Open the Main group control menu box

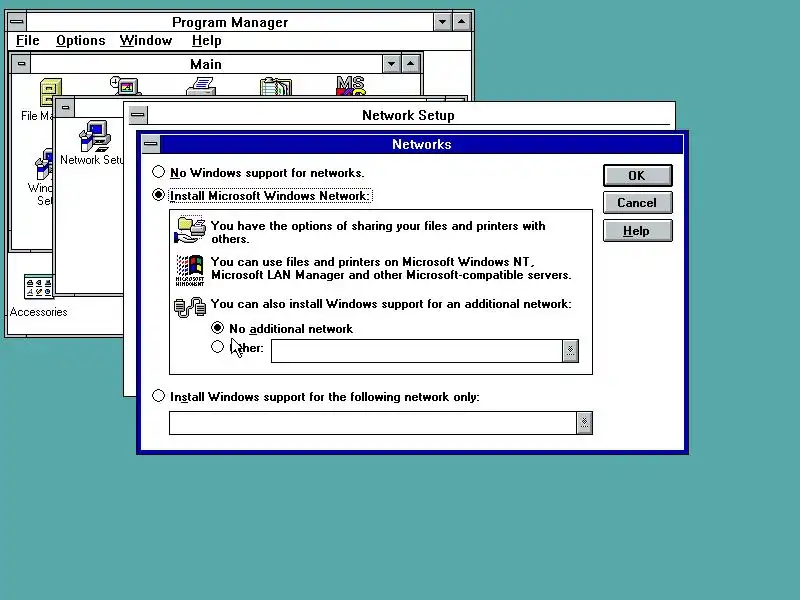click(x=21, y=64)
